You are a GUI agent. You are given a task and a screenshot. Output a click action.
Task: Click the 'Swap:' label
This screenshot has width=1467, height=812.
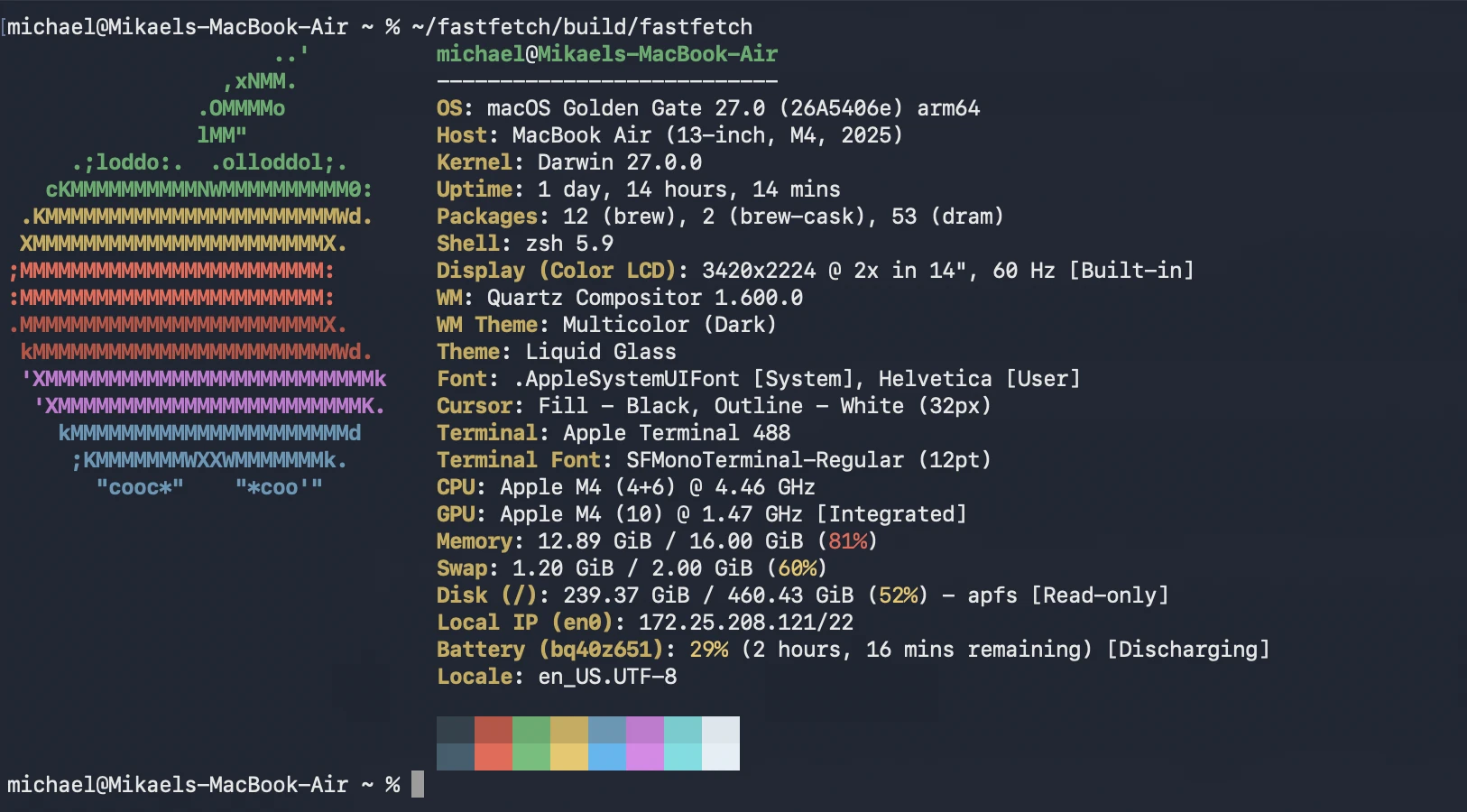467,568
